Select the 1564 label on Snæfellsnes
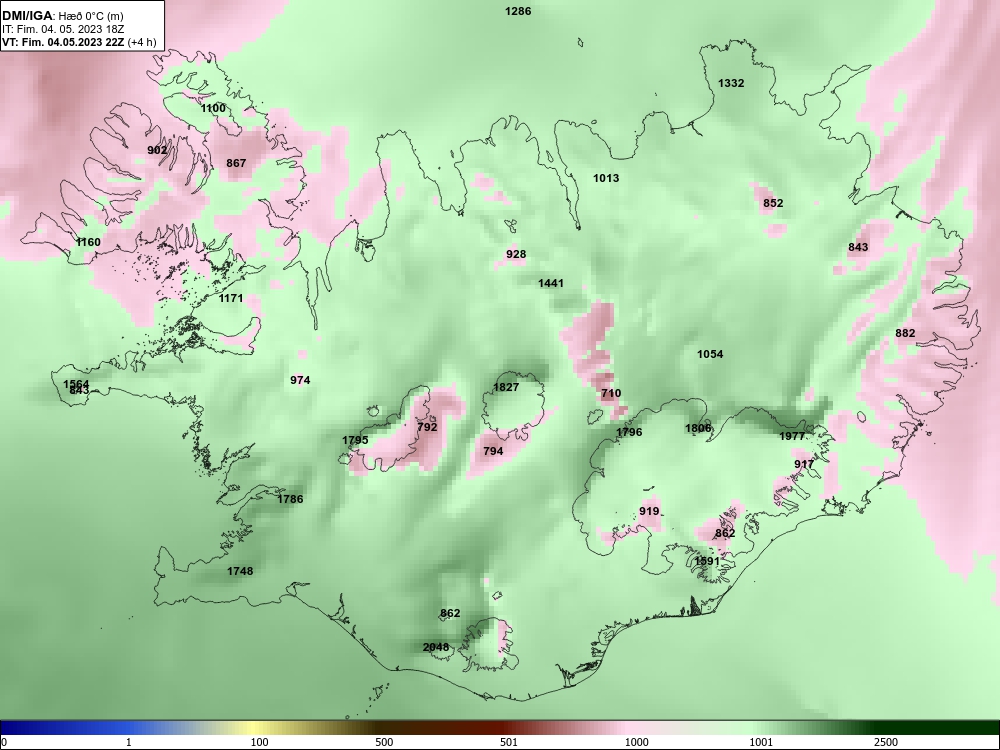This screenshot has height=750, width=1000. (x=77, y=383)
